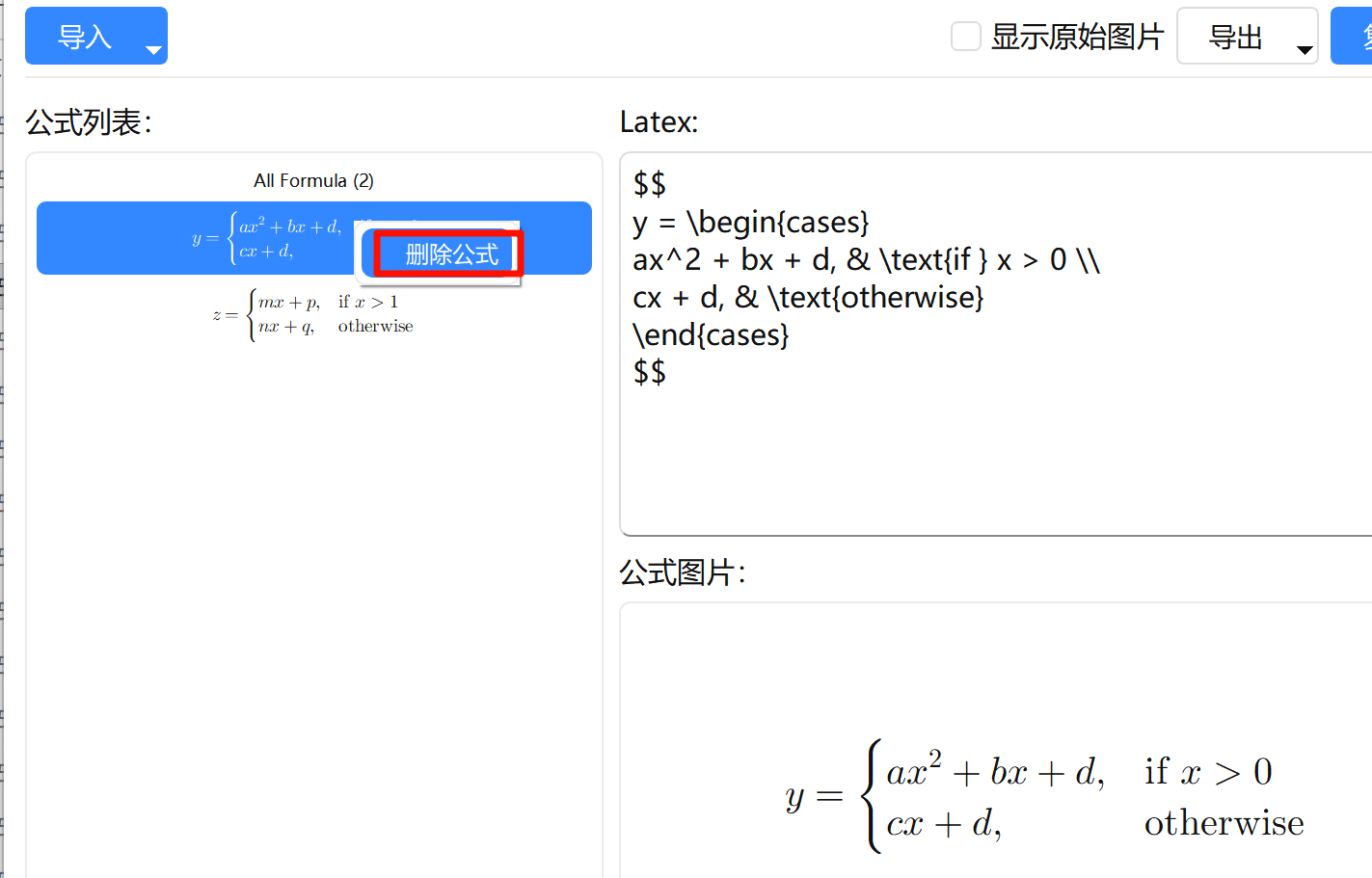Click the 公式列表 heading
This screenshot has height=878, width=1372.
88,122
